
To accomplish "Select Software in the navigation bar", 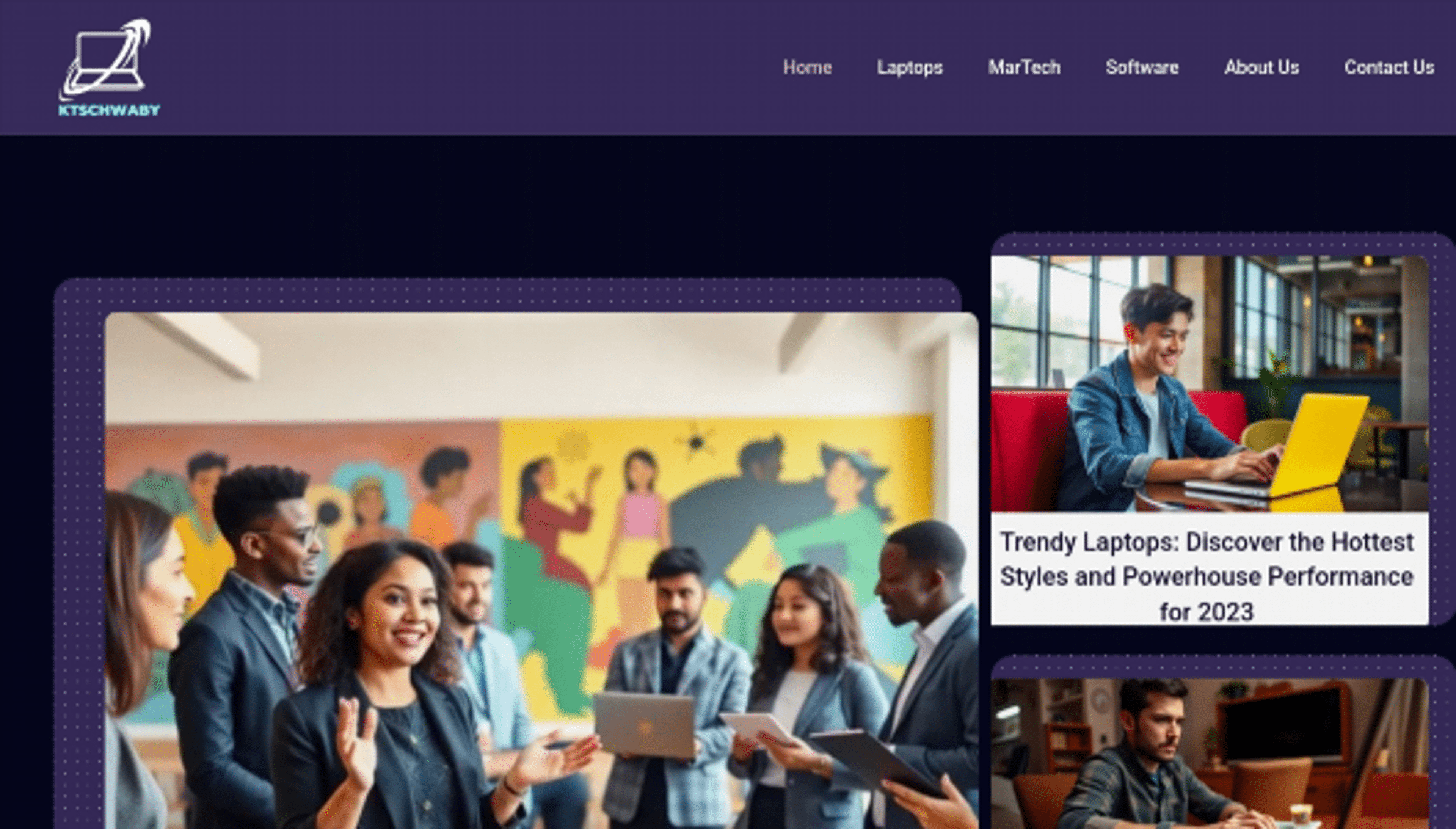I will [1142, 67].
